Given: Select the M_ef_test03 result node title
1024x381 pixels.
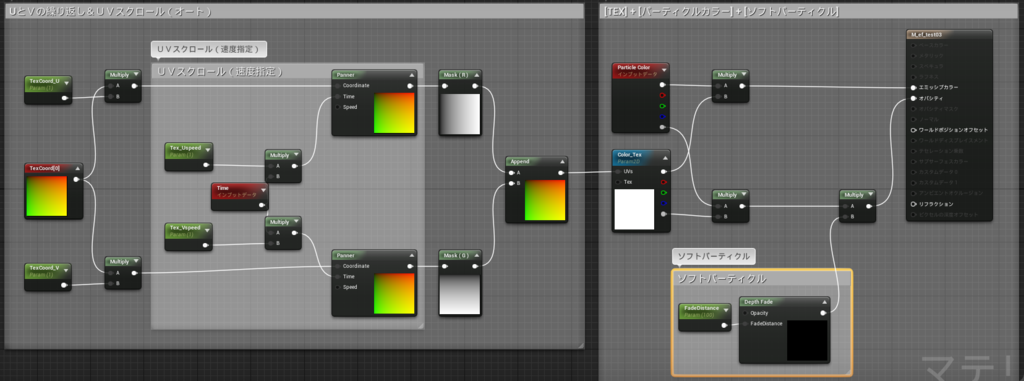Looking at the screenshot, I should pos(950,34).
